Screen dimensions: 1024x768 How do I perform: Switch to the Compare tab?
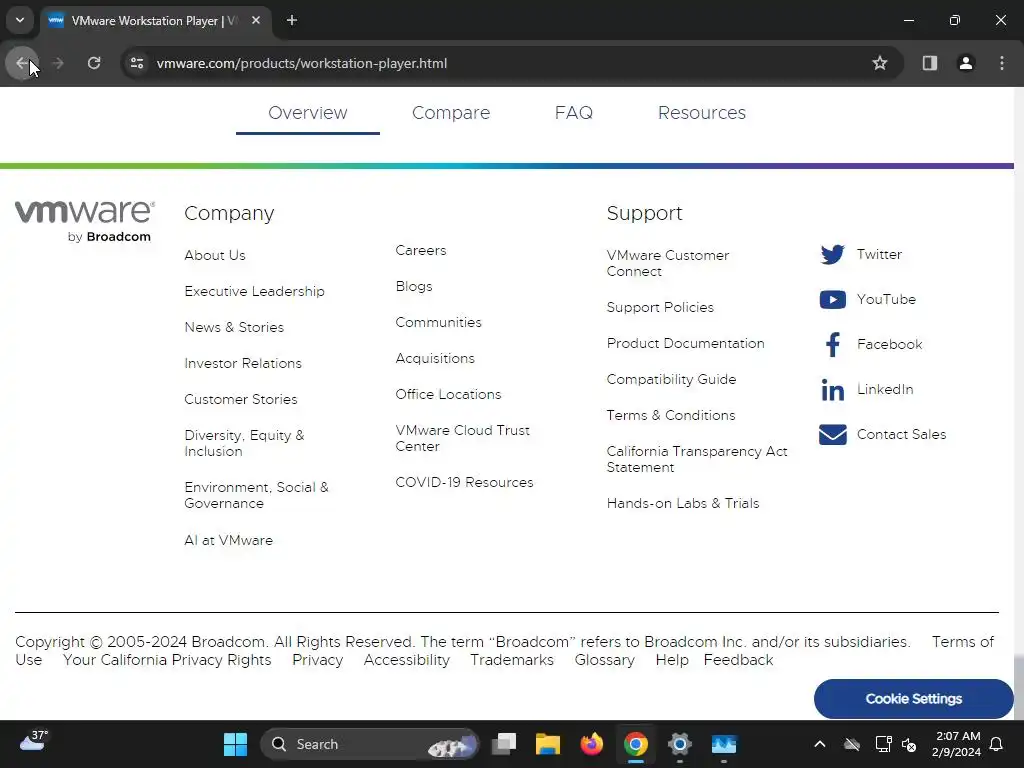coord(451,113)
